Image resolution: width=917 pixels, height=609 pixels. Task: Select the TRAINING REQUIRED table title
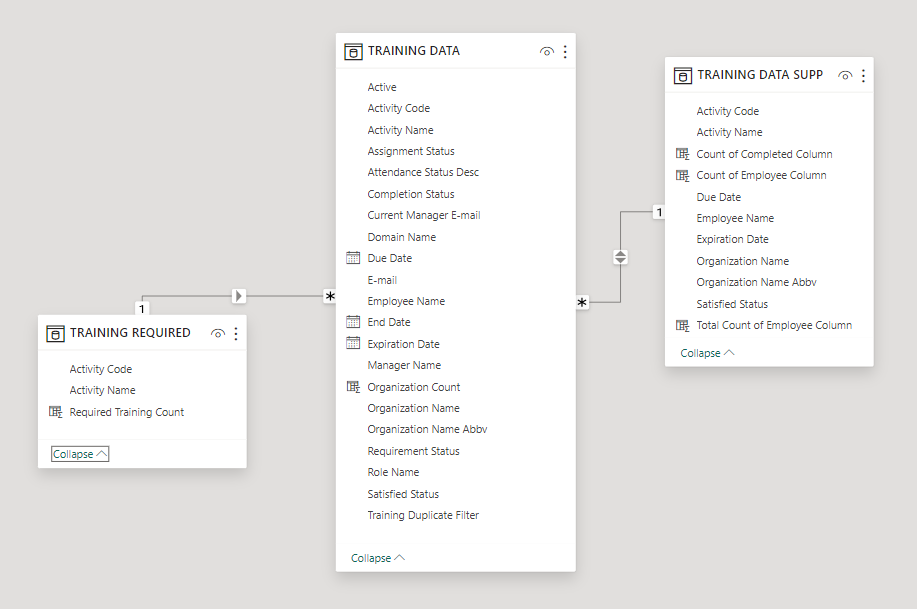pyautogui.click(x=130, y=333)
